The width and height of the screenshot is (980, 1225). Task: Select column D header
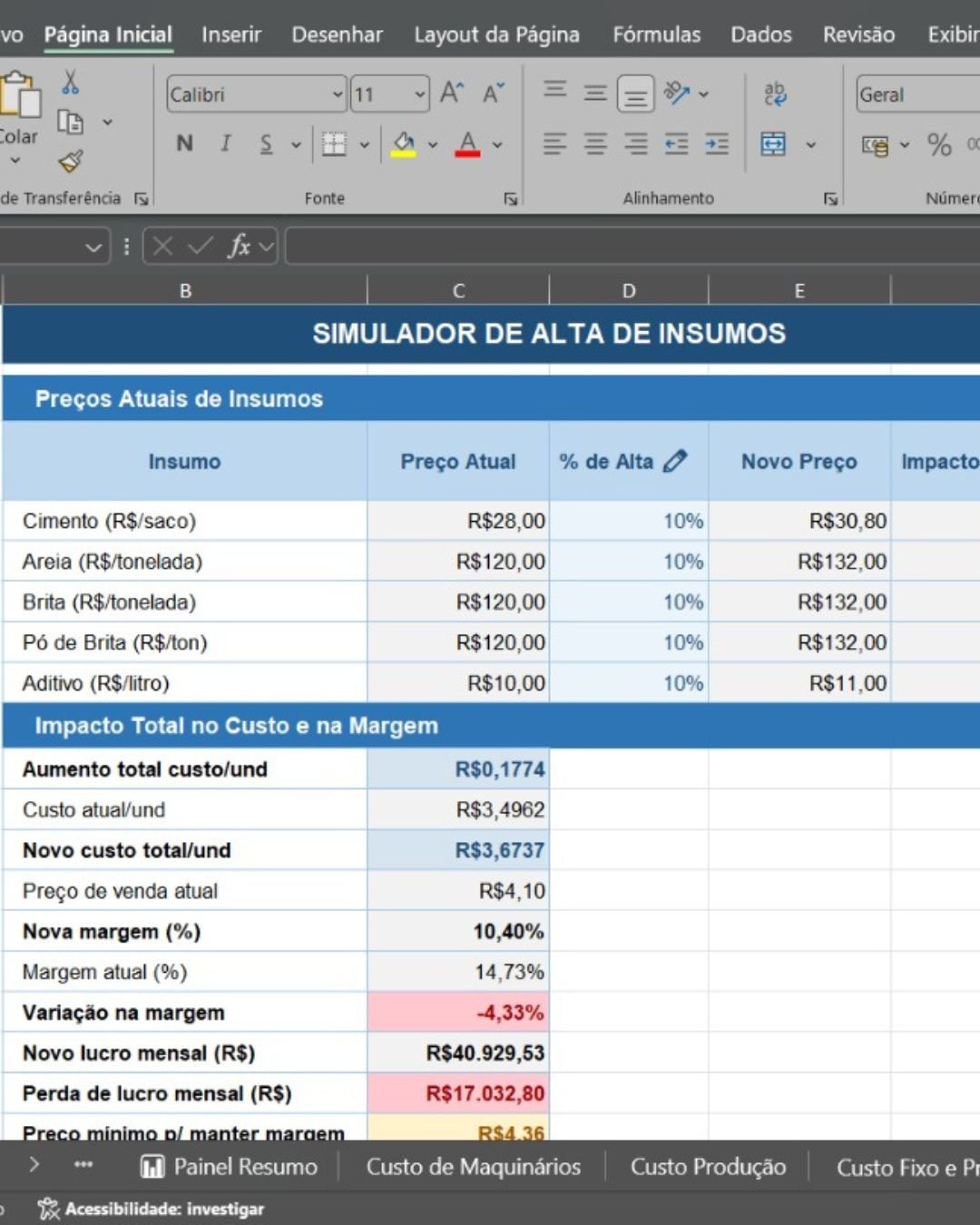click(629, 290)
